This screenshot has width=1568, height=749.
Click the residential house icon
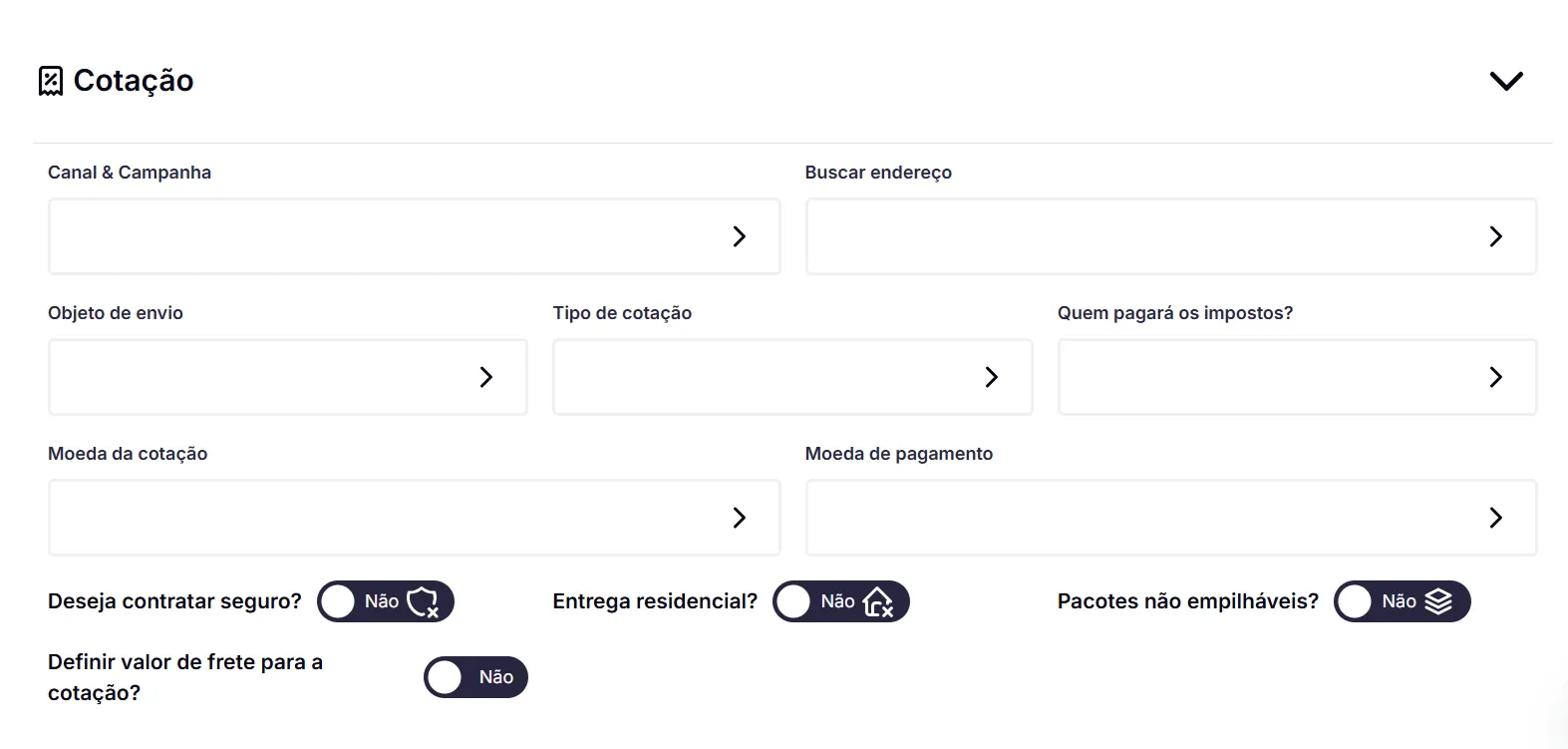coord(878,601)
